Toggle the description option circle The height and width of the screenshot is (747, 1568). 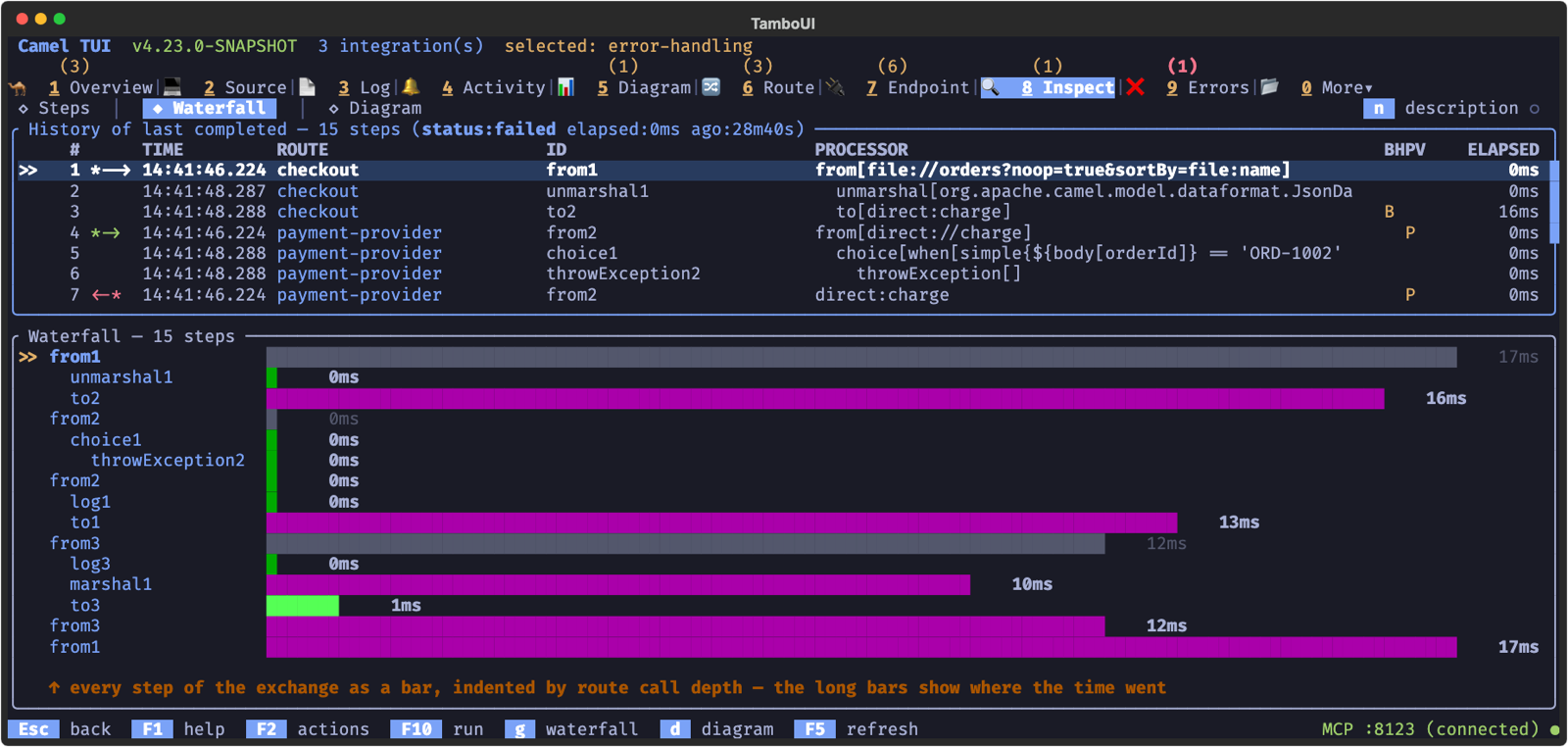click(1535, 109)
